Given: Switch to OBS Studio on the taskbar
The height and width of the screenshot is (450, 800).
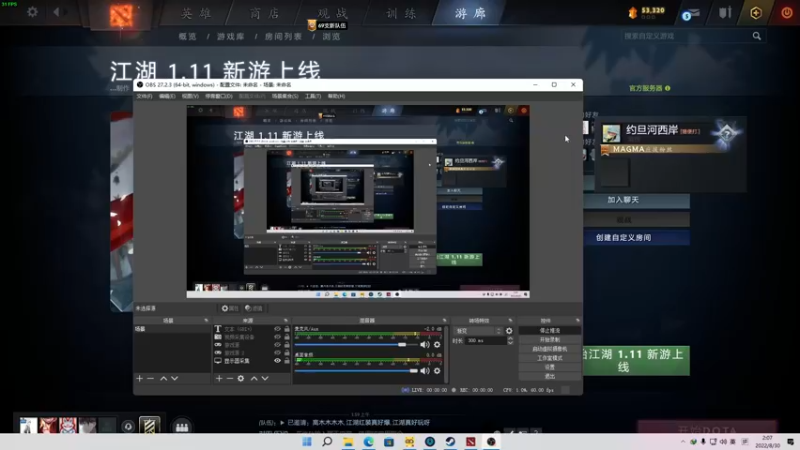Looking at the screenshot, I should 491,442.
